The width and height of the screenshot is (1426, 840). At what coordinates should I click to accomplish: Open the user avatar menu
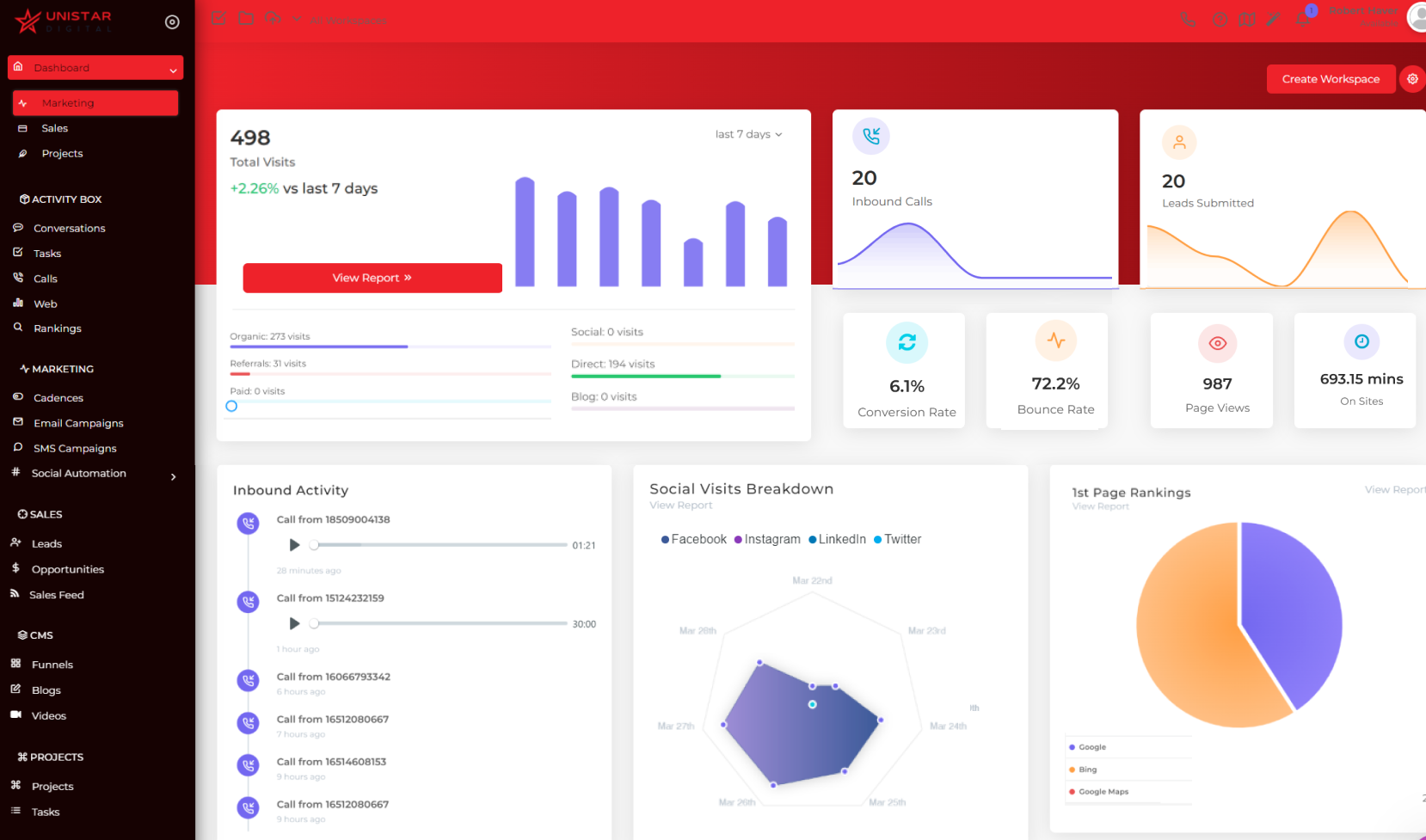coord(1417,17)
